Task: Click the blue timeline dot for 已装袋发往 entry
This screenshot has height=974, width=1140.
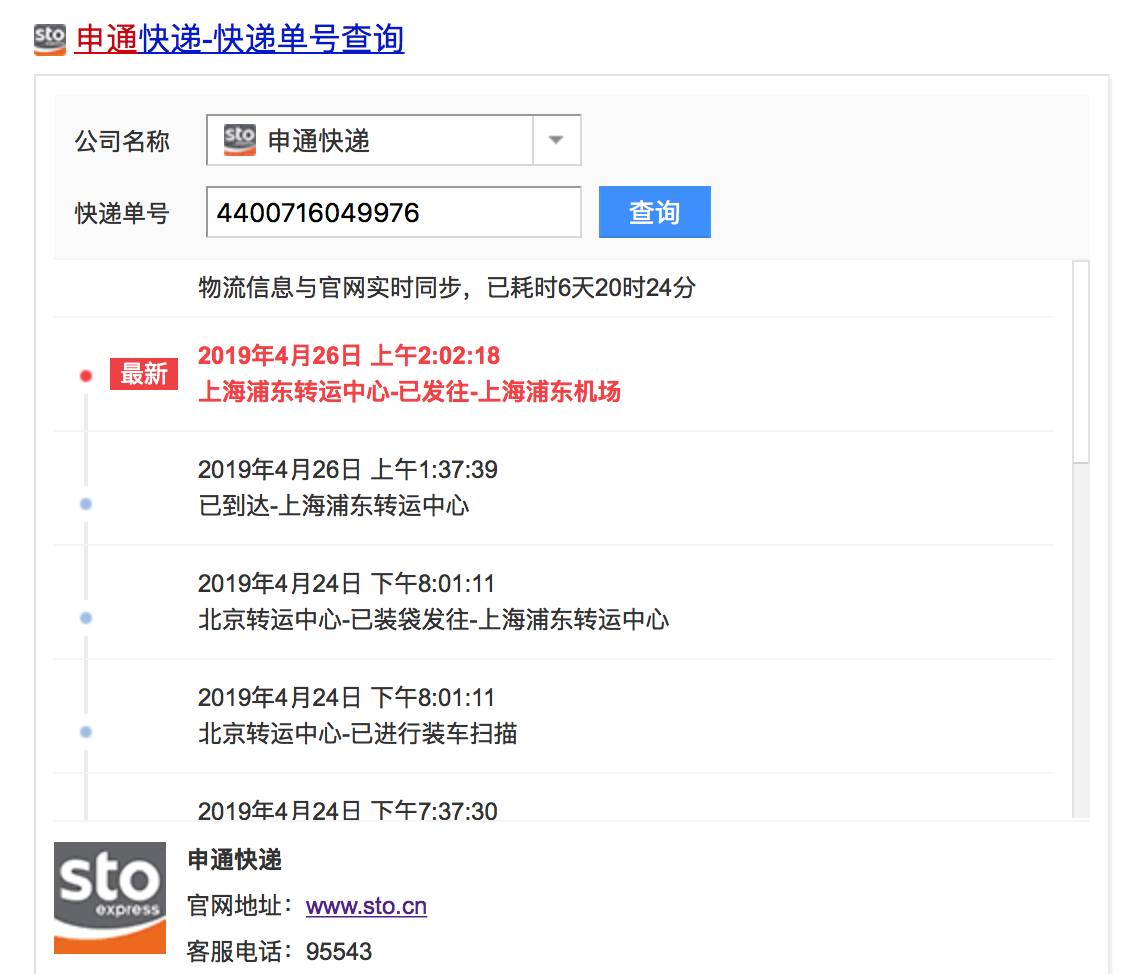Action: (x=86, y=618)
